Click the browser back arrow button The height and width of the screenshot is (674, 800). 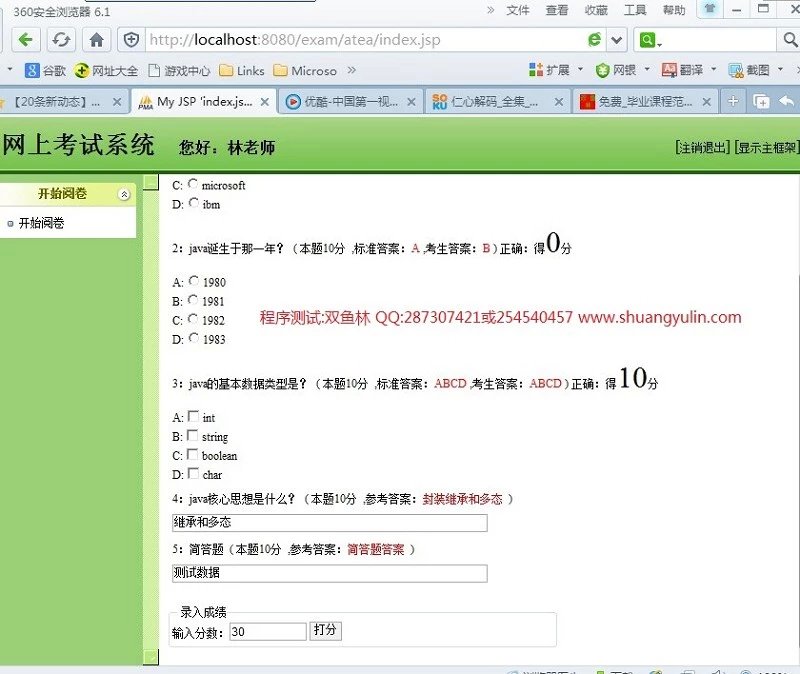click(x=26, y=40)
